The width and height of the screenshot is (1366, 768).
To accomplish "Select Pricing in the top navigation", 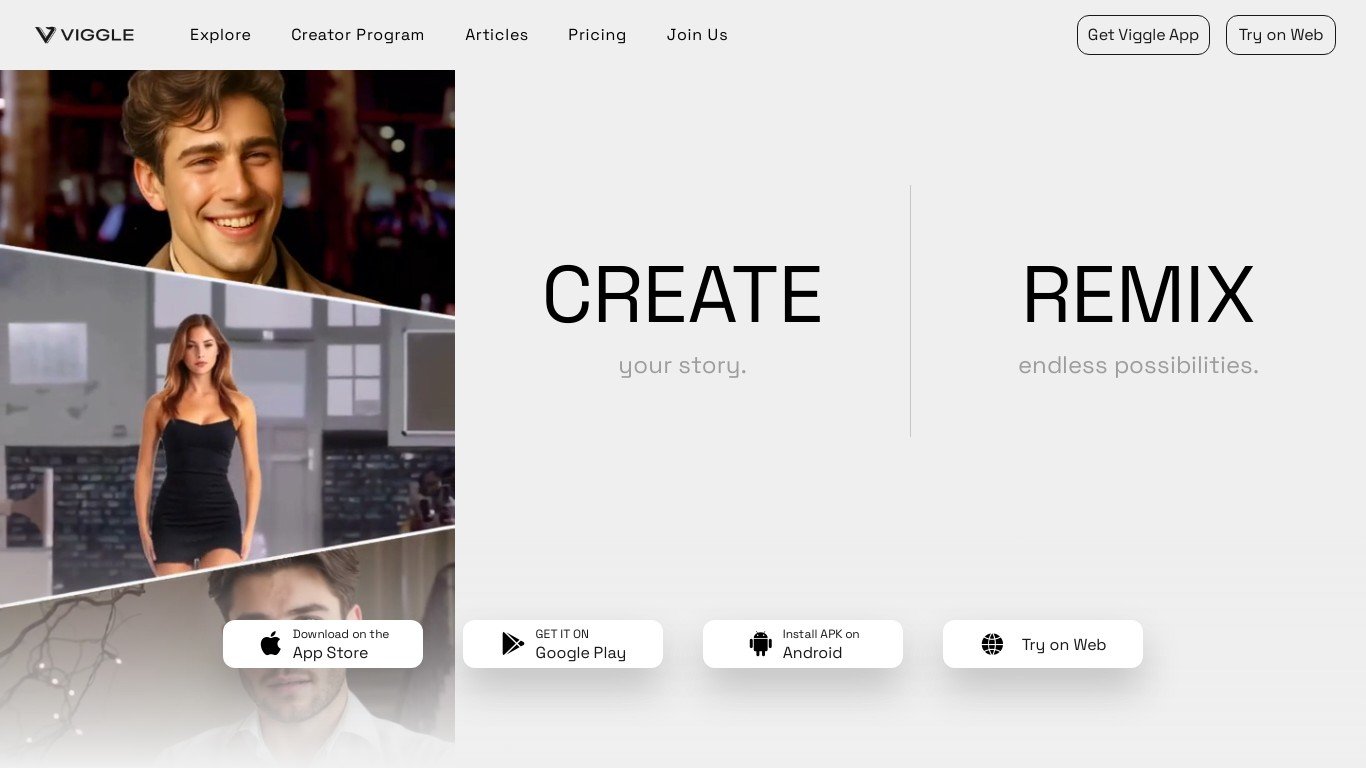I will 597,35.
